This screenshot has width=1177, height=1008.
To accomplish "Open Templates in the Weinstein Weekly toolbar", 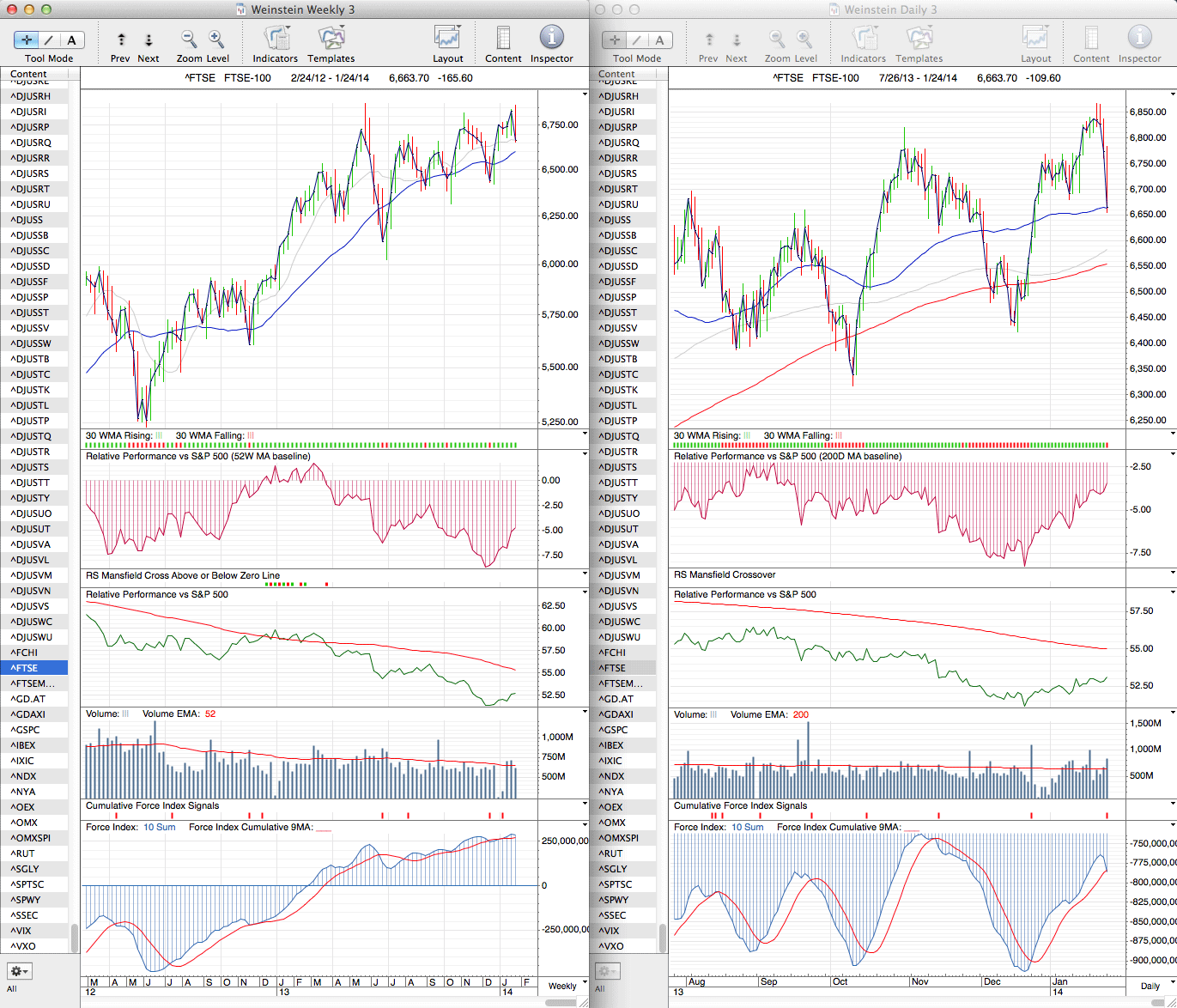I will click(x=331, y=39).
